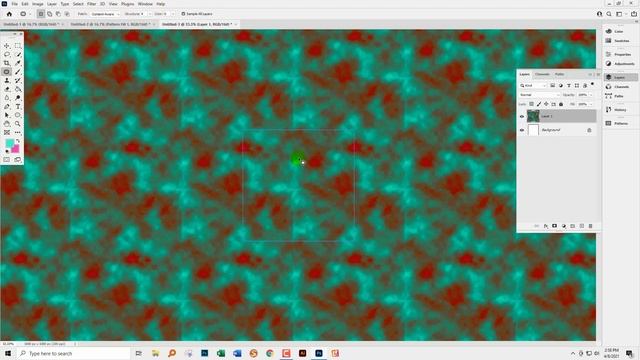This screenshot has height=360, width=640.
Task: Switch to the Untitled Pattern Fill document tab
Action: coord(111,24)
